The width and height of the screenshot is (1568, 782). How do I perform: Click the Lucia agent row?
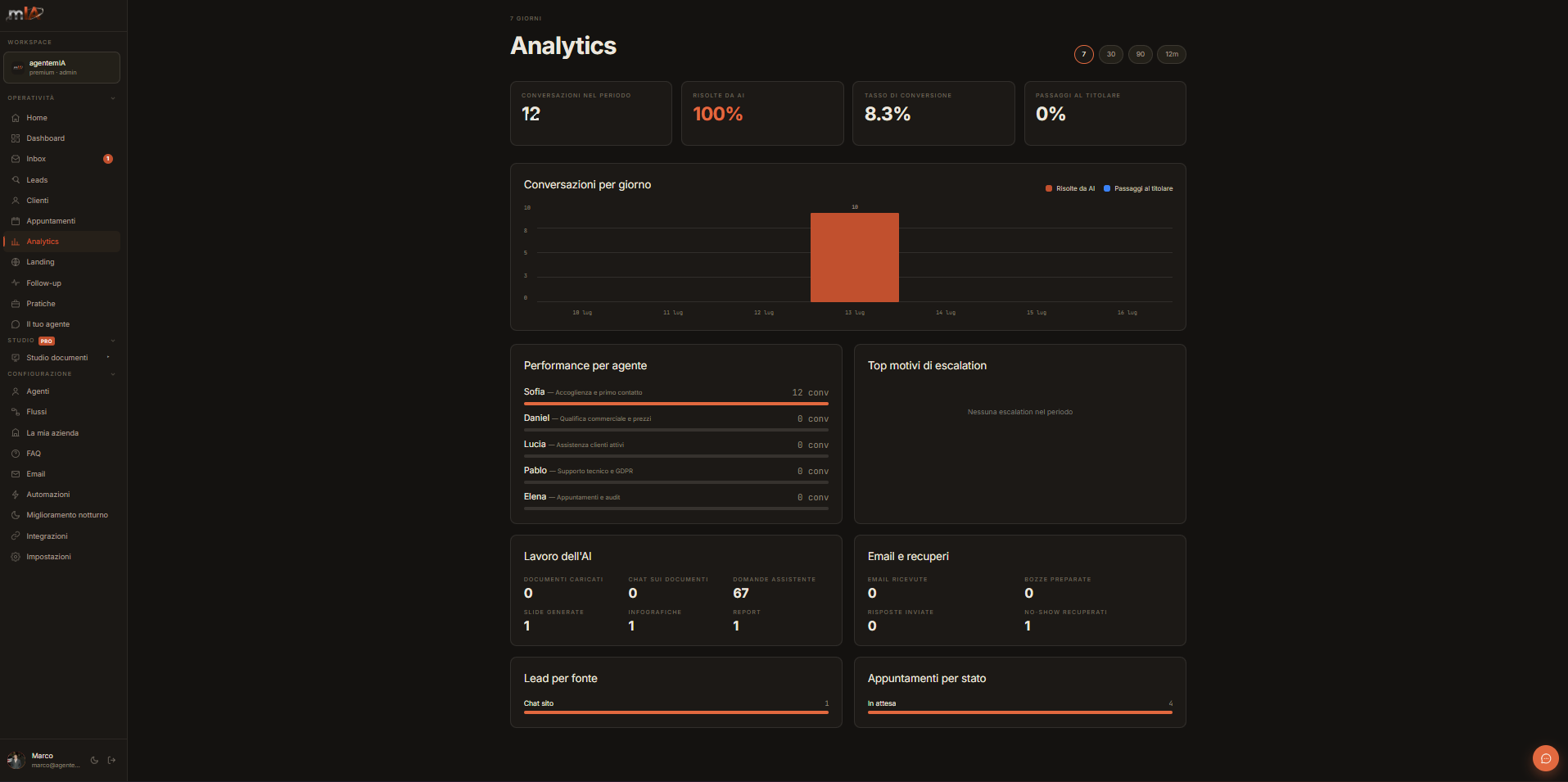click(676, 447)
